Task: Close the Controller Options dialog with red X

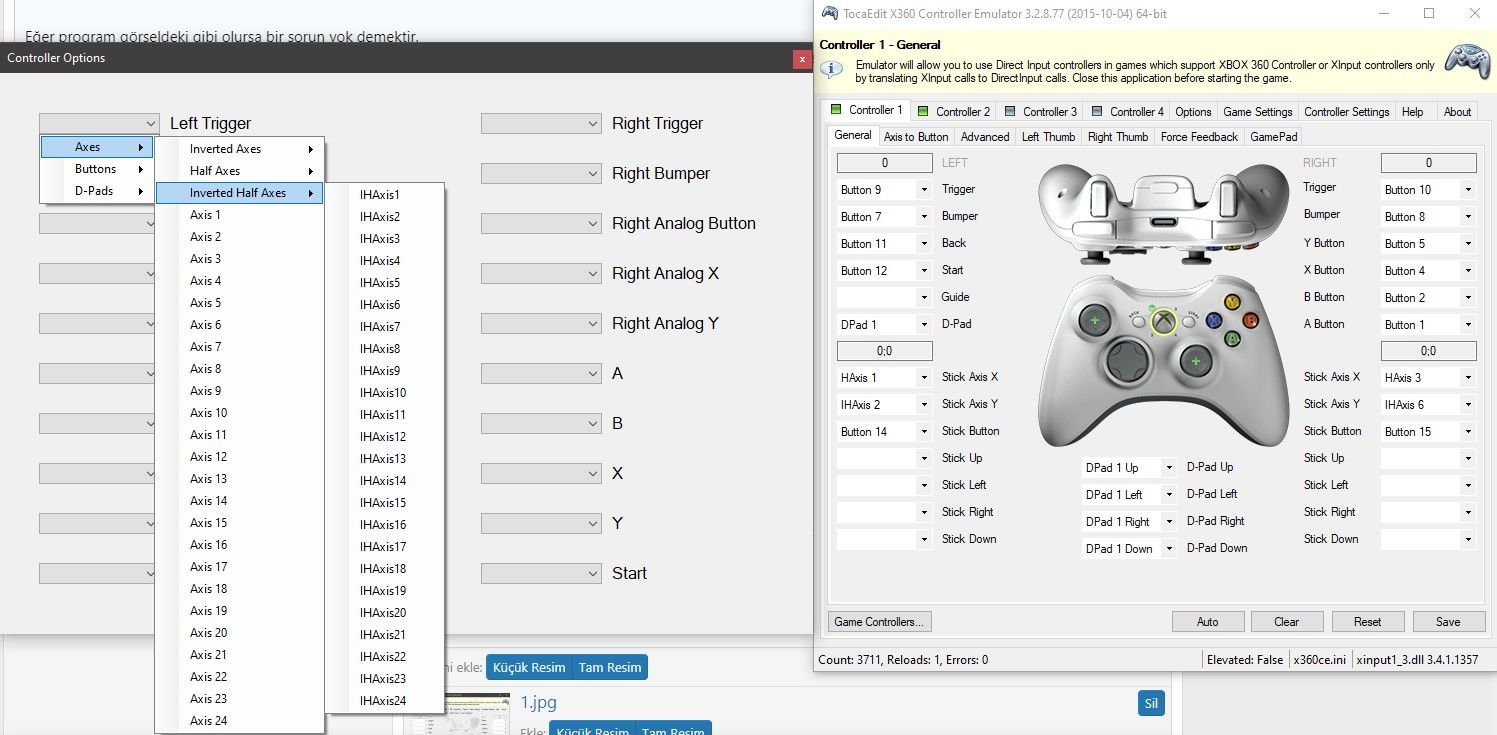Action: [x=801, y=59]
